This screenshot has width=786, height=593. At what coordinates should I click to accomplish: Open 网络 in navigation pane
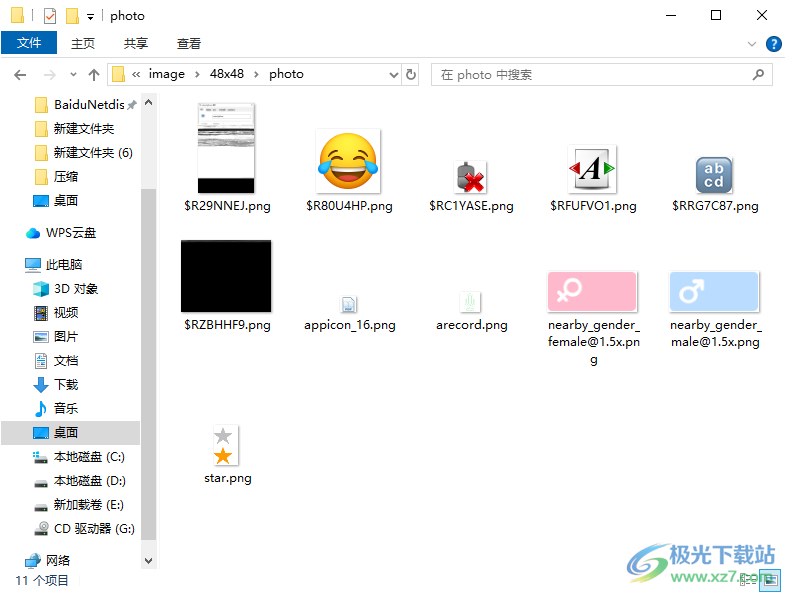pyautogui.click(x=48, y=560)
